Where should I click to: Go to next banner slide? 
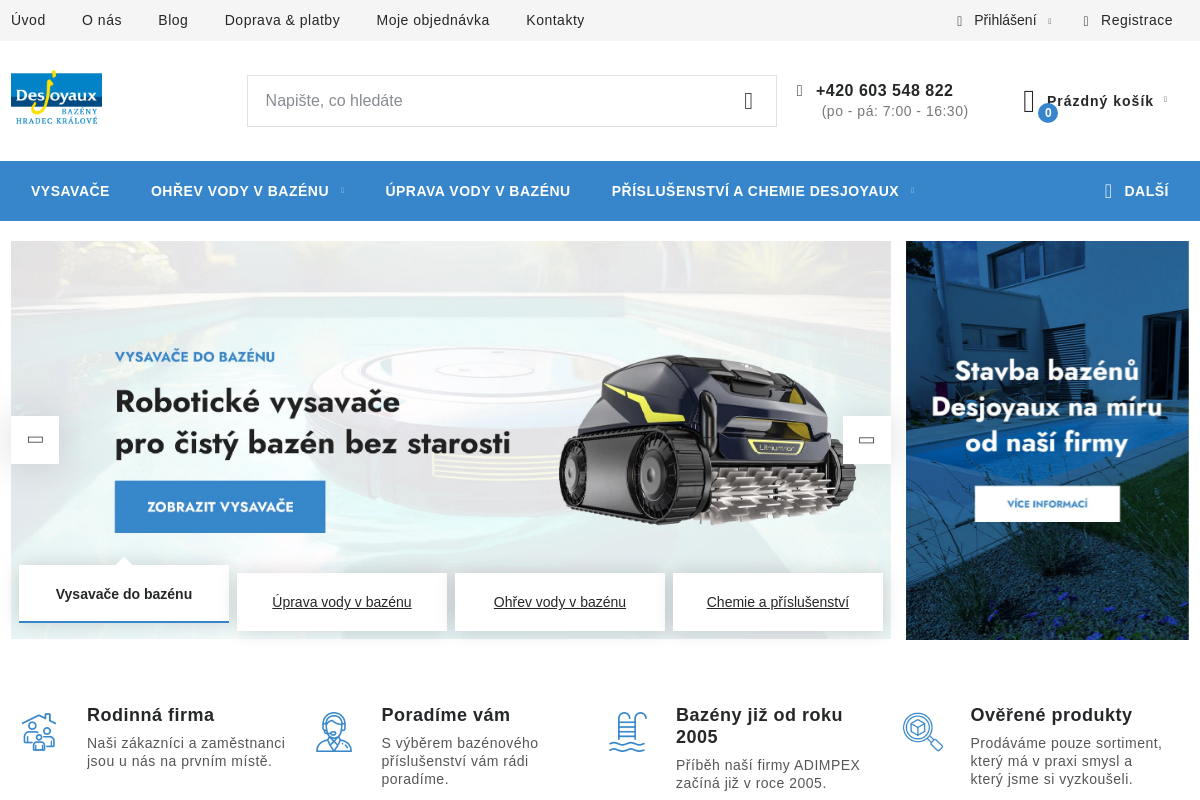[x=867, y=440]
